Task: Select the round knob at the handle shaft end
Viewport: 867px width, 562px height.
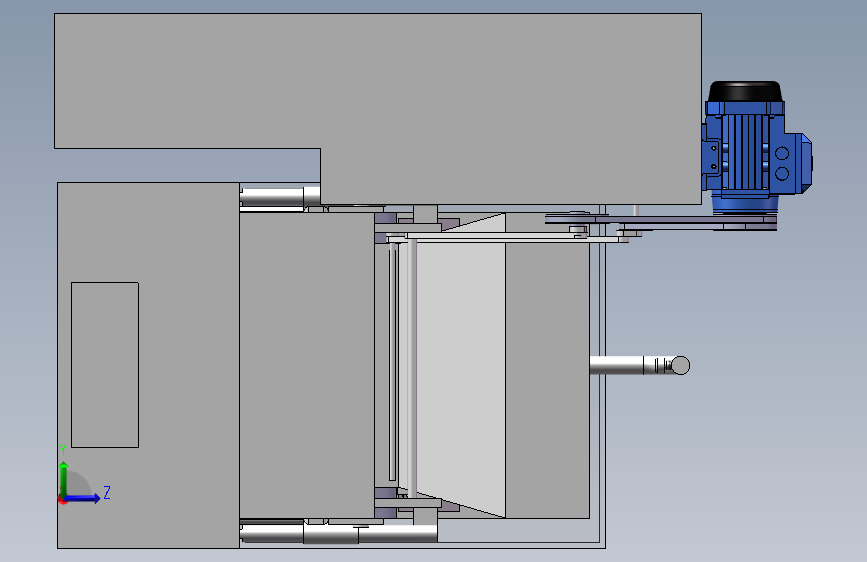Action: (x=681, y=366)
